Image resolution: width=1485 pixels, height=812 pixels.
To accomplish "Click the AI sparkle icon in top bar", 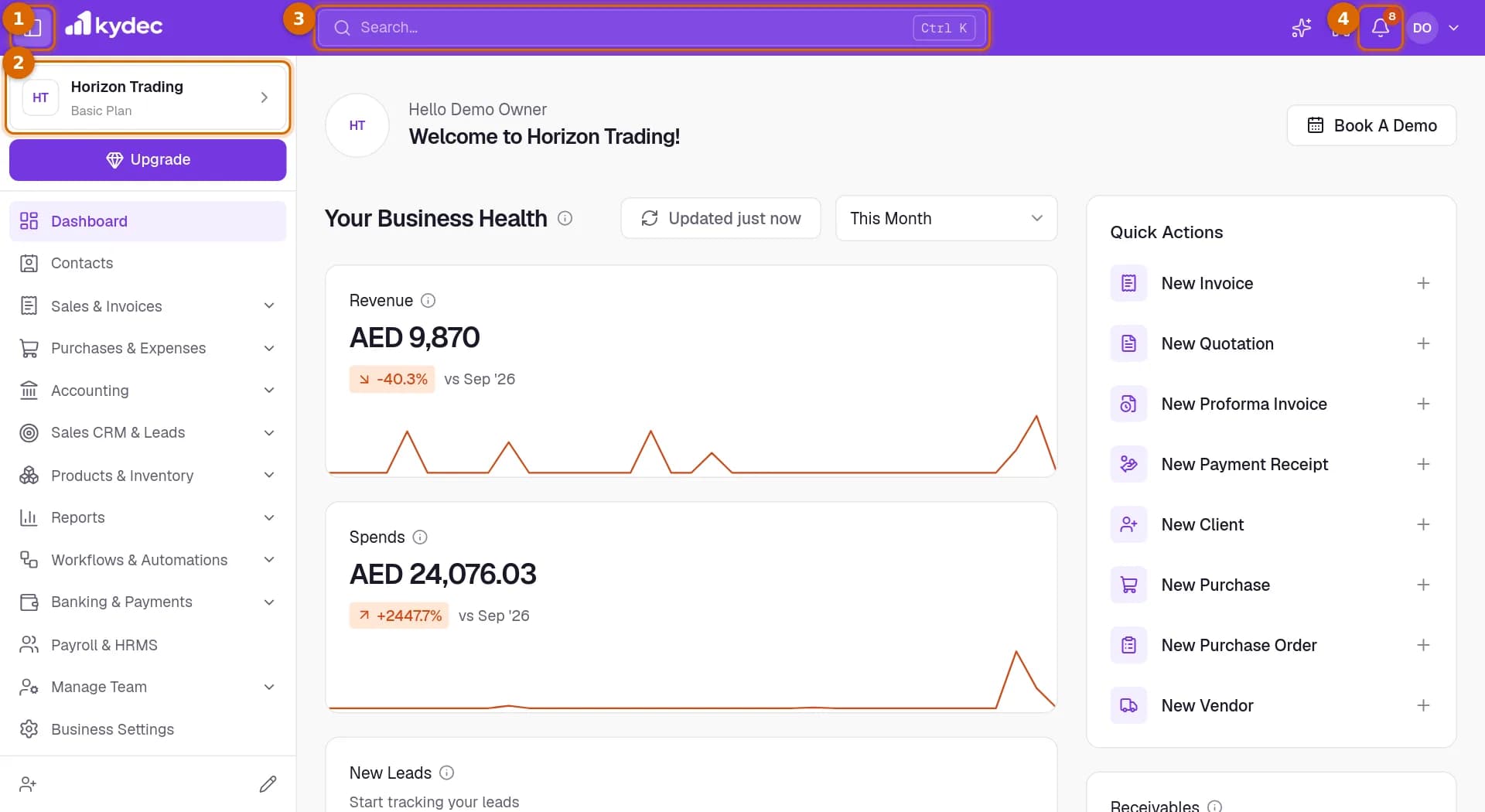I will [x=1301, y=28].
